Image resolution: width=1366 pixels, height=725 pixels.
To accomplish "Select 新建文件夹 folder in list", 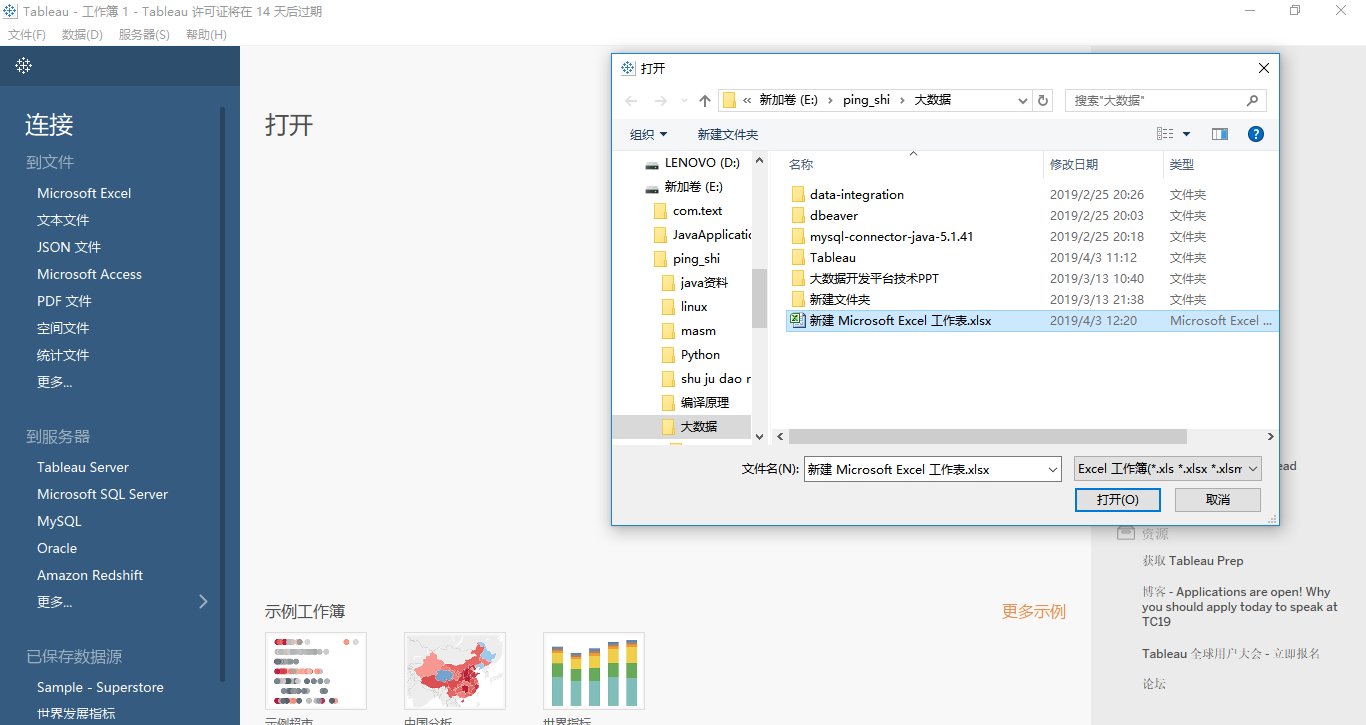I will coord(831,300).
